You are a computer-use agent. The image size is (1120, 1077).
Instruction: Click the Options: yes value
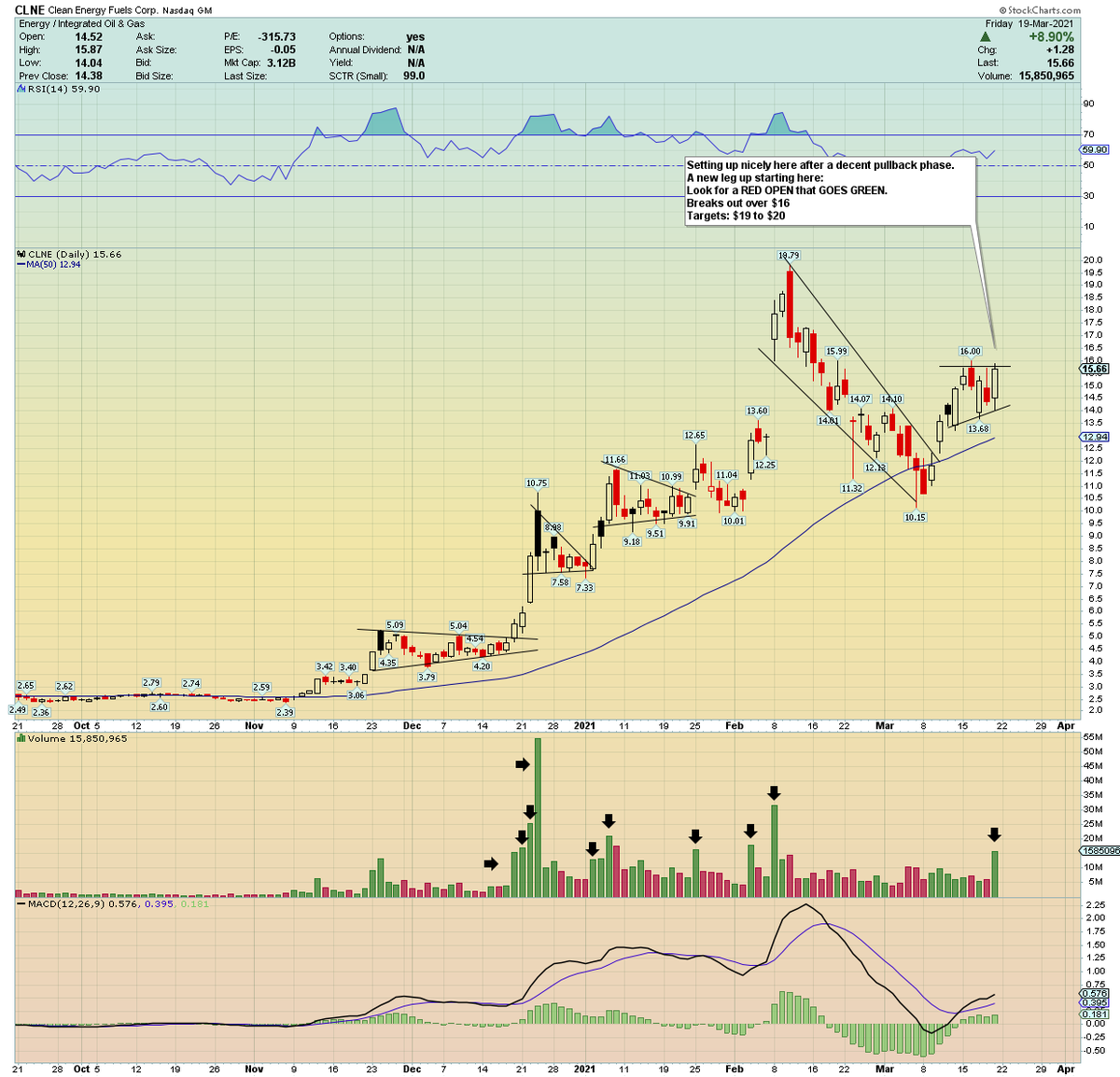(415, 36)
